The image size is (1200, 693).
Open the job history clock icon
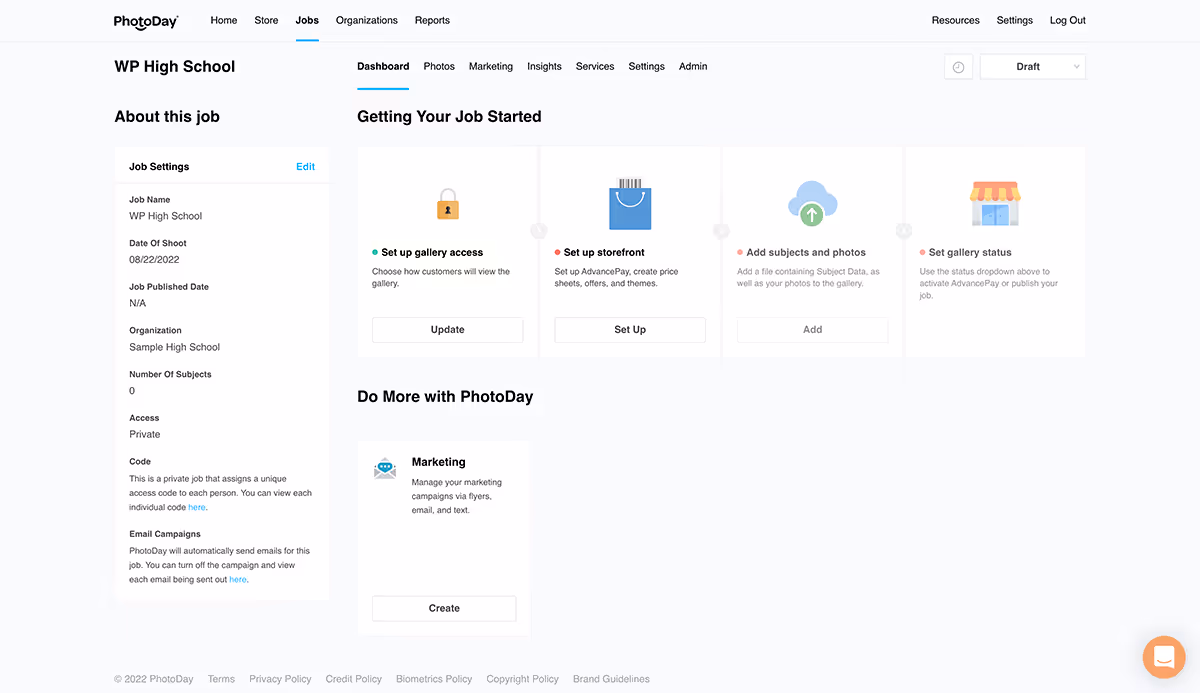pyautogui.click(x=958, y=67)
